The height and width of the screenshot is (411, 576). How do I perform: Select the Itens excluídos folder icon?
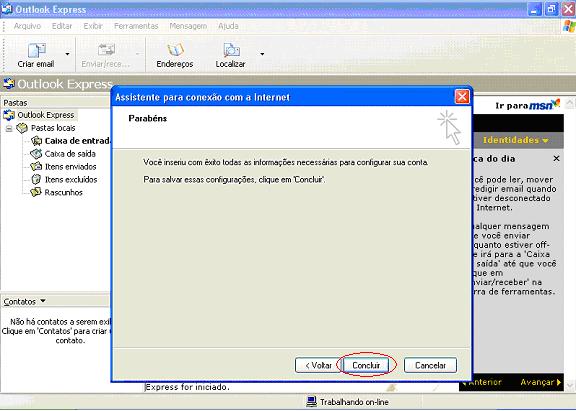pos(36,179)
